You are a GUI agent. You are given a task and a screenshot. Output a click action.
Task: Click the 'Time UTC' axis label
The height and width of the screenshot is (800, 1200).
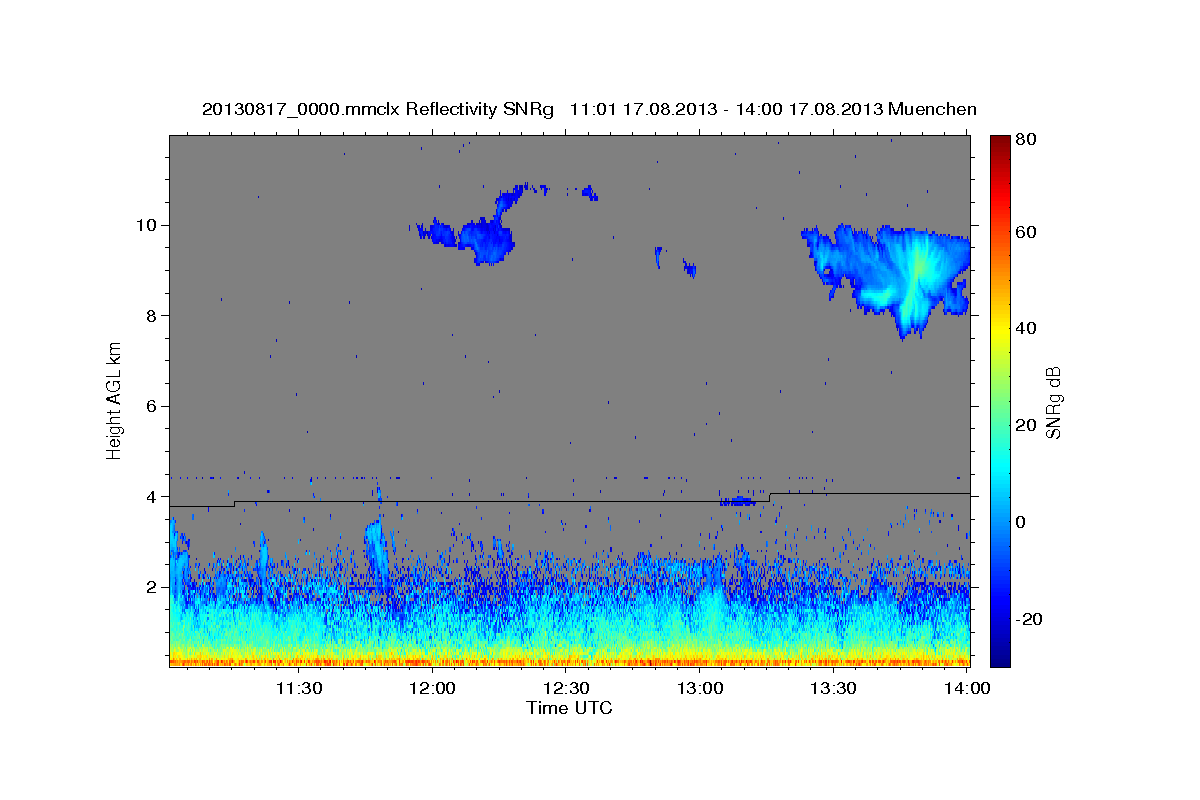(569, 709)
